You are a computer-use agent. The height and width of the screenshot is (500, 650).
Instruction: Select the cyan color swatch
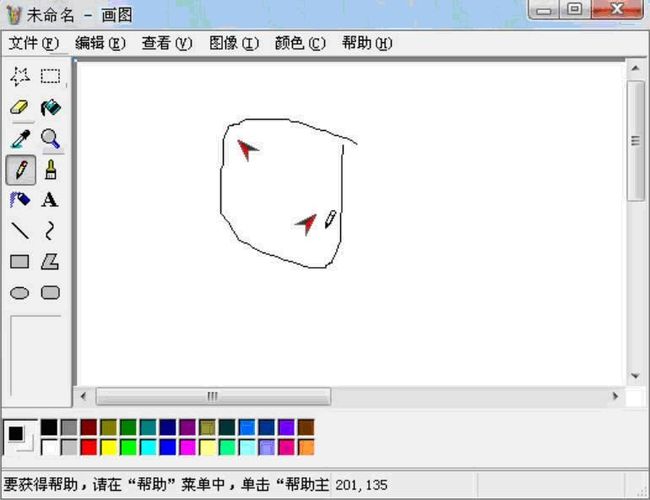tap(148, 447)
